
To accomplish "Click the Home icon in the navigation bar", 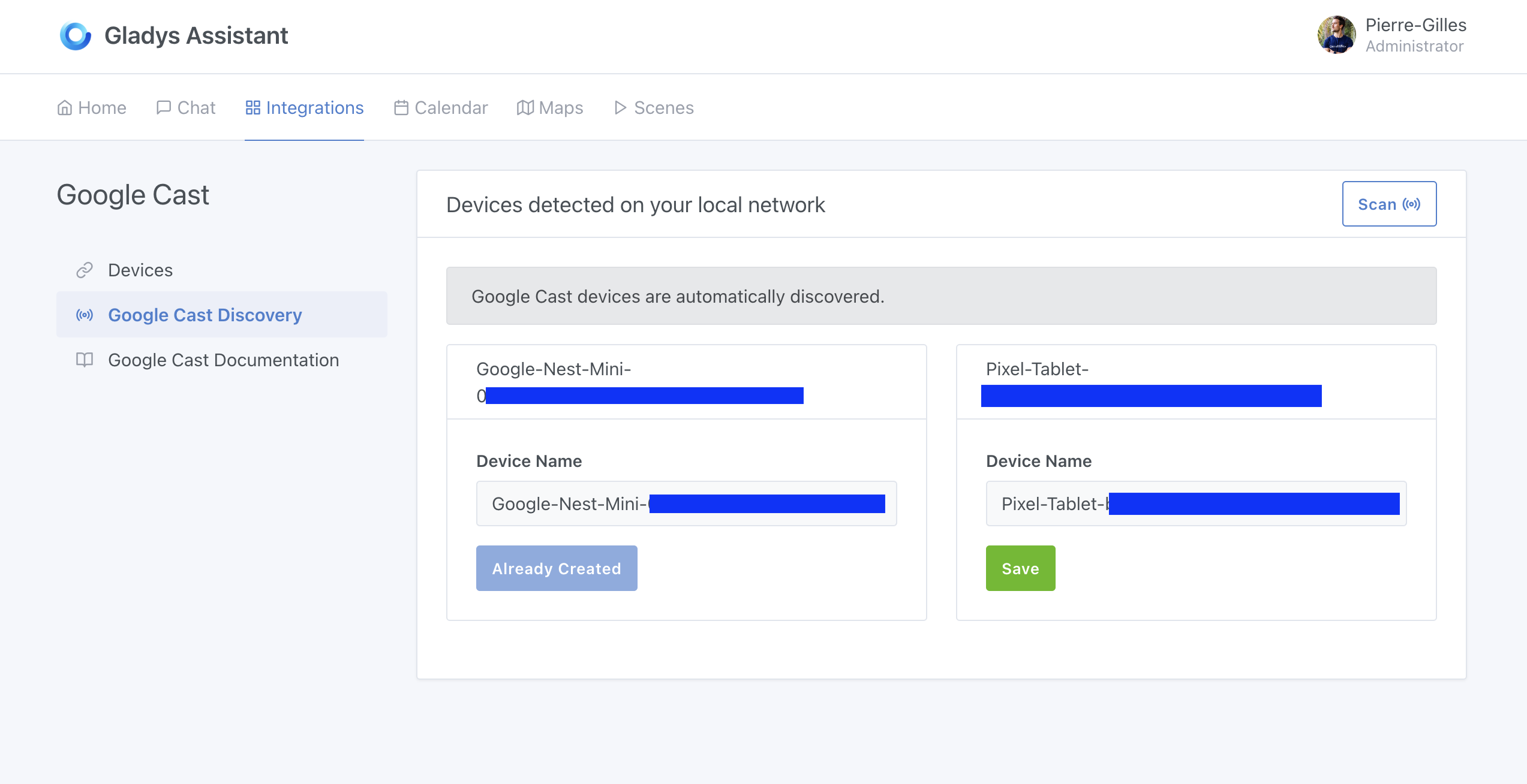I will tap(65, 107).
